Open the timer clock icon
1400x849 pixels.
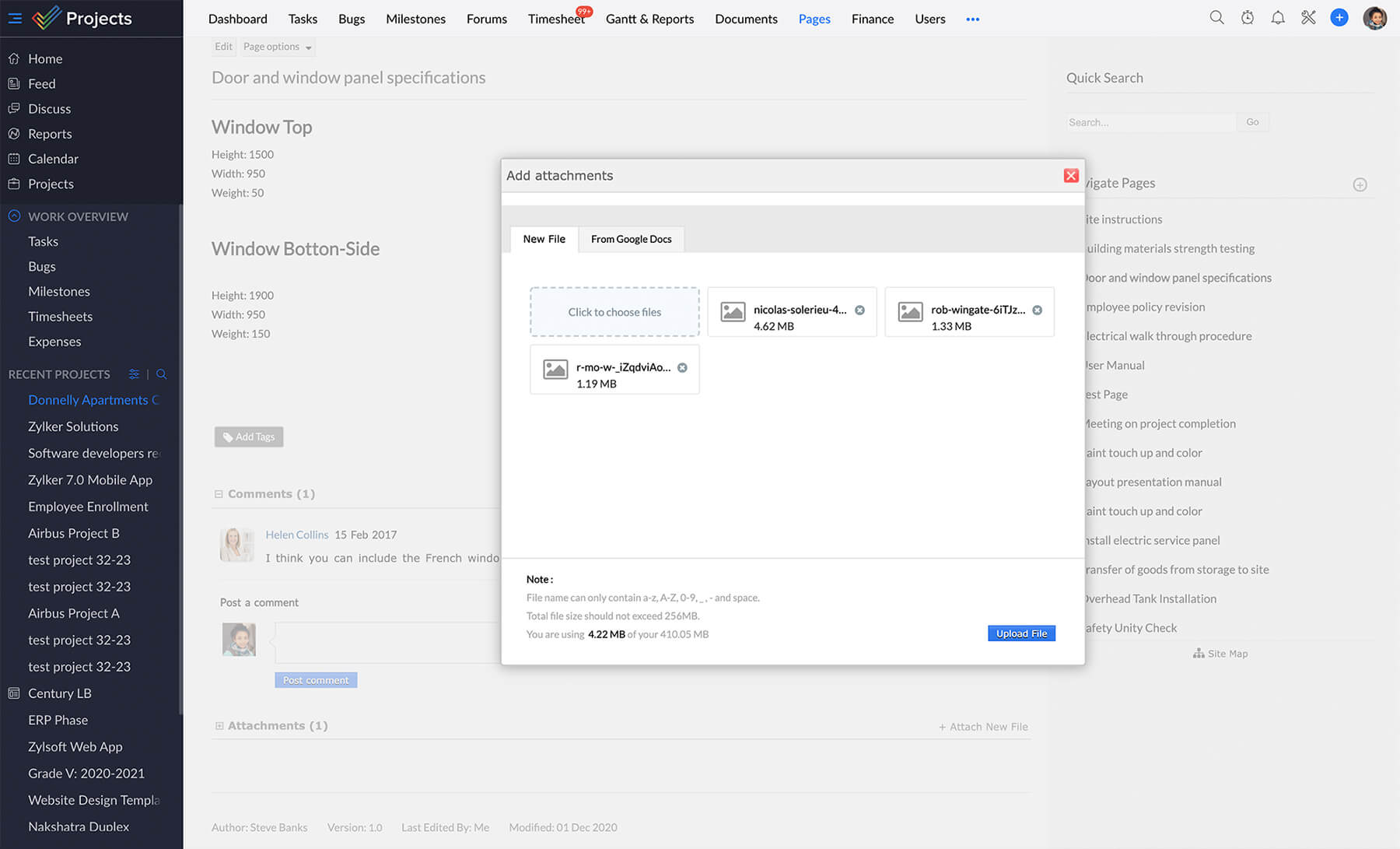pyautogui.click(x=1248, y=18)
